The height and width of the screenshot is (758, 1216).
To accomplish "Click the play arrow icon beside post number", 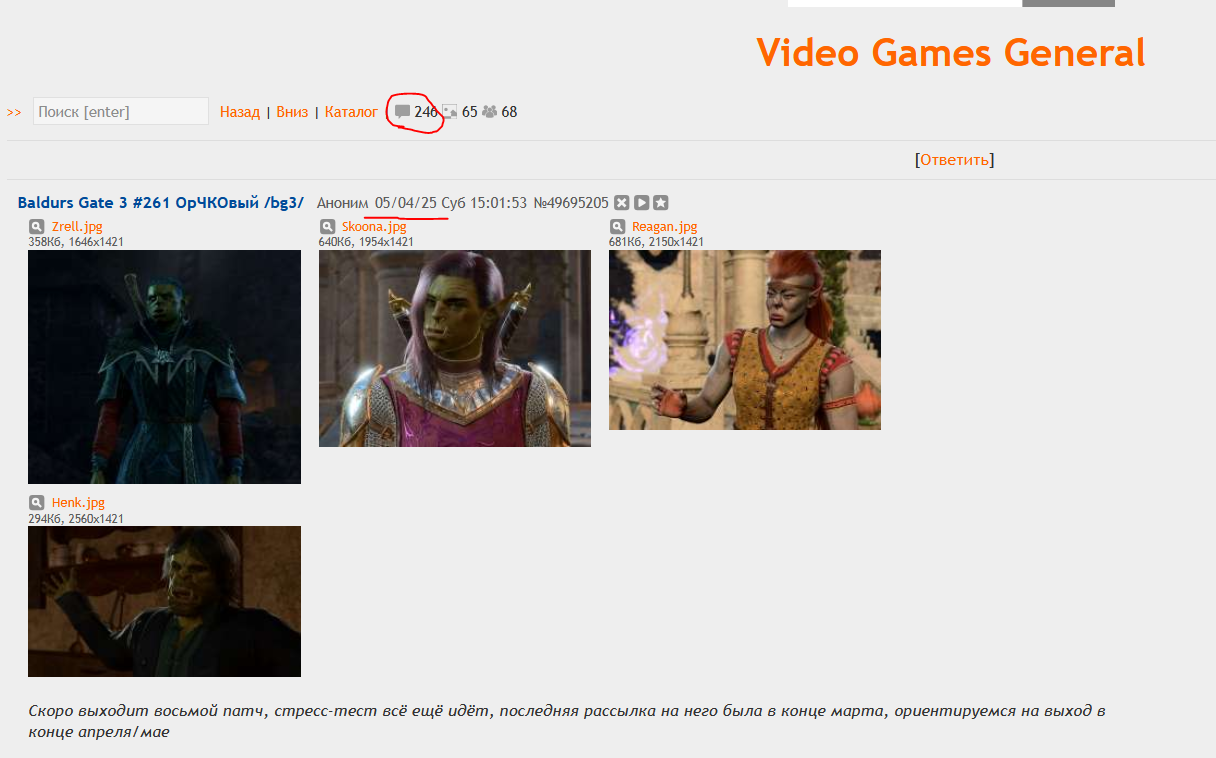I will click(641, 203).
